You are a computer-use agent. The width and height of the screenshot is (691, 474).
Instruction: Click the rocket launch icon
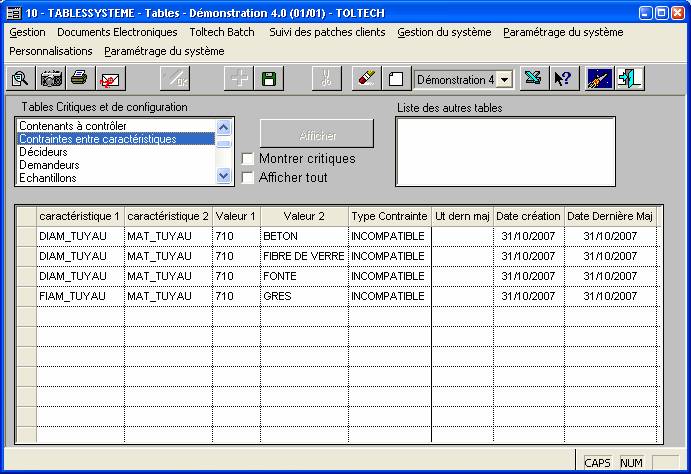[599, 79]
